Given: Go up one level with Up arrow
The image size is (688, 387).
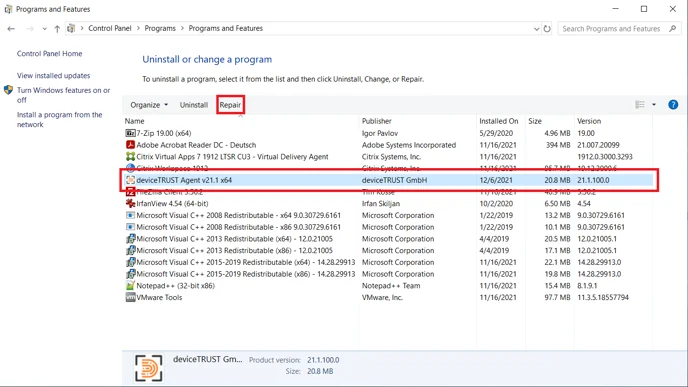Looking at the screenshot, I should pyautogui.click(x=57, y=29).
